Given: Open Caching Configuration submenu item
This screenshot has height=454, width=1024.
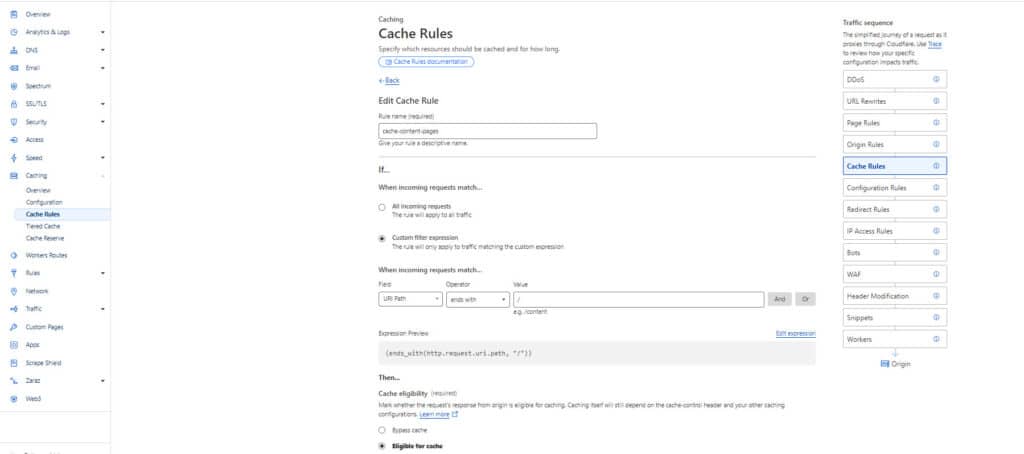Looking at the screenshot, I should [x=44, y=203].
